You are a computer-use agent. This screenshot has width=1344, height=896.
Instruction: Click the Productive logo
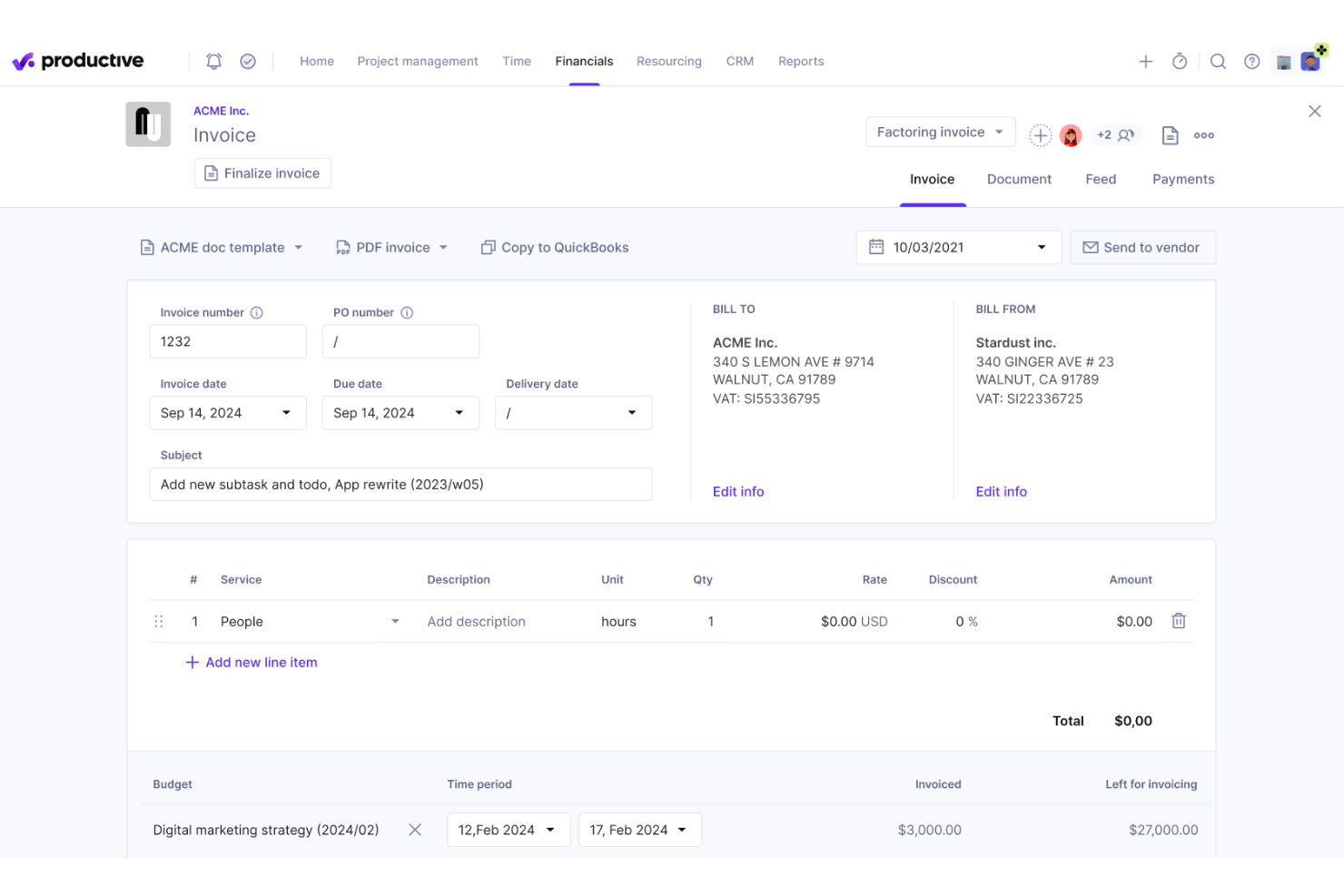[78, 61]
